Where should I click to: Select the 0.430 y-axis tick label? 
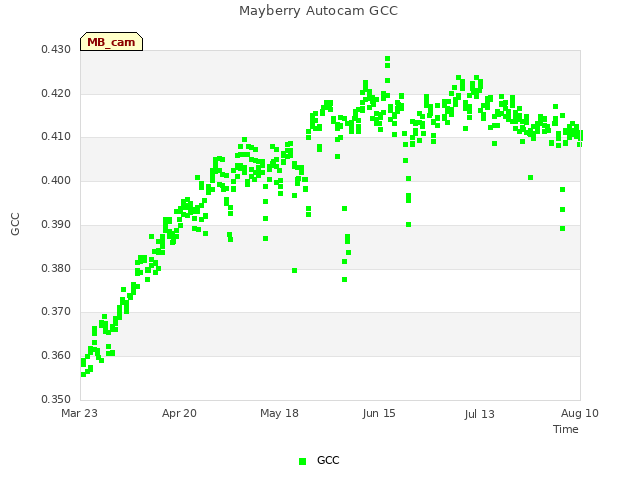pyautogui.click(x=56, y=50)
